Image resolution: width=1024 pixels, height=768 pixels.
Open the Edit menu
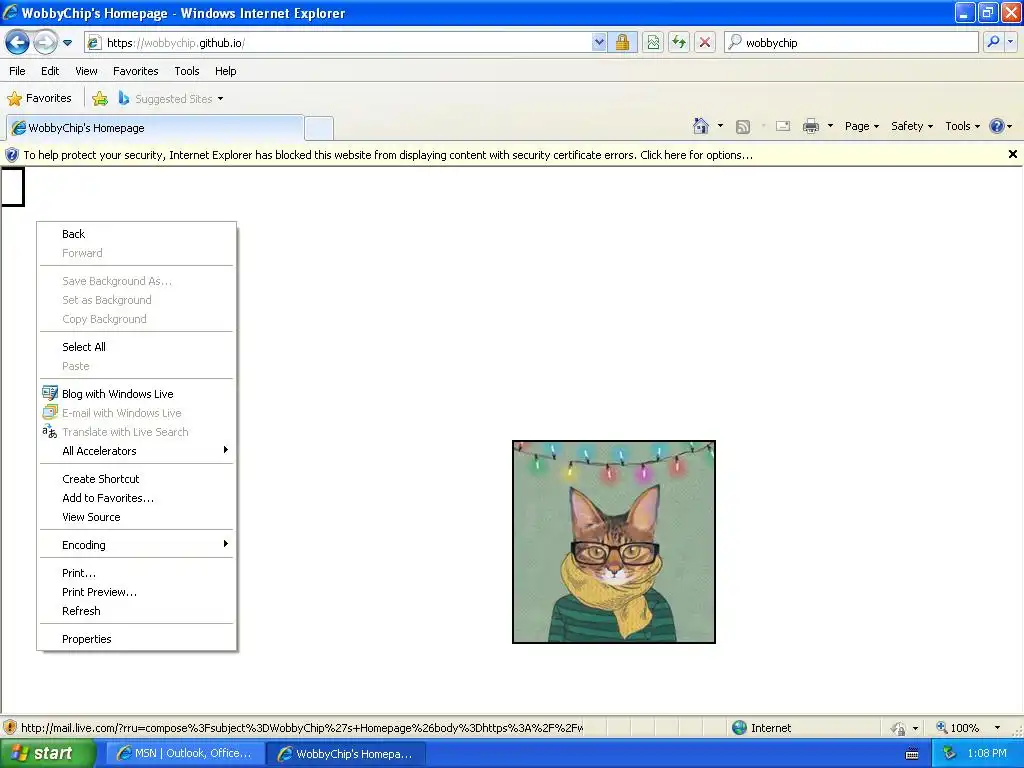50,71
